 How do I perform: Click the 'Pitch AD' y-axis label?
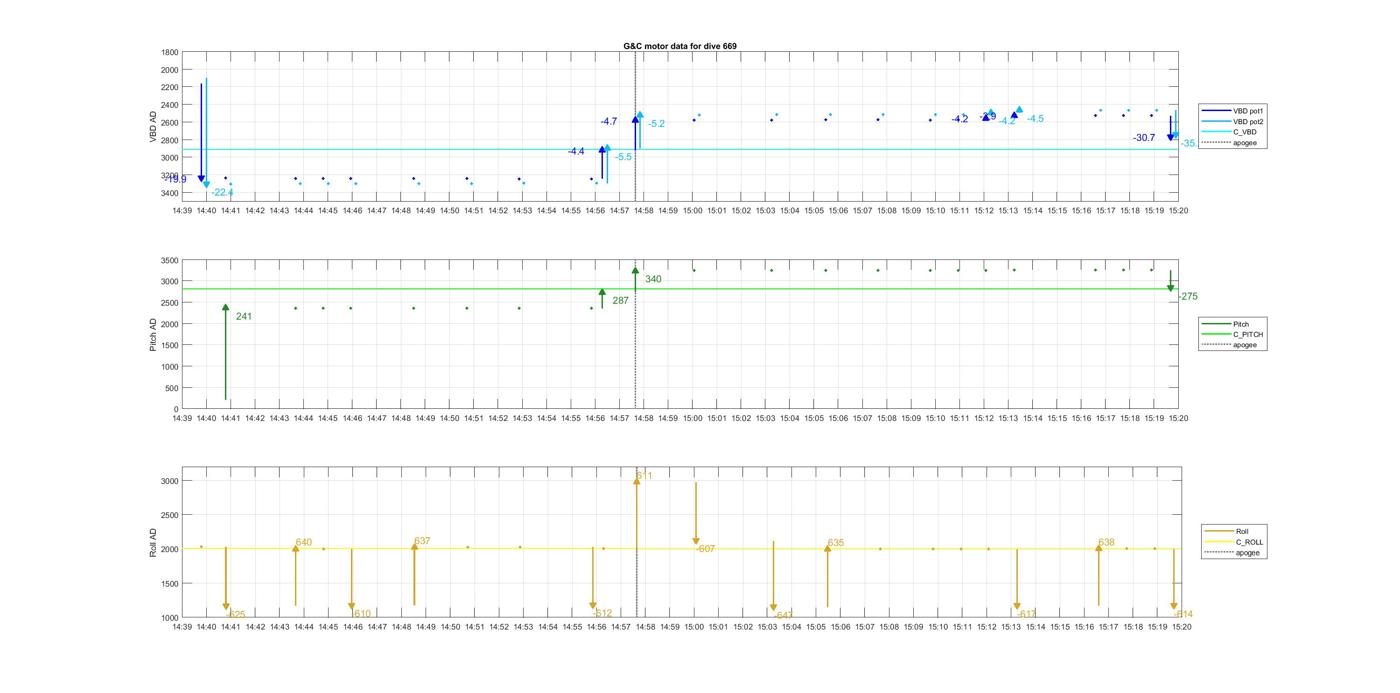coord(153,334)
